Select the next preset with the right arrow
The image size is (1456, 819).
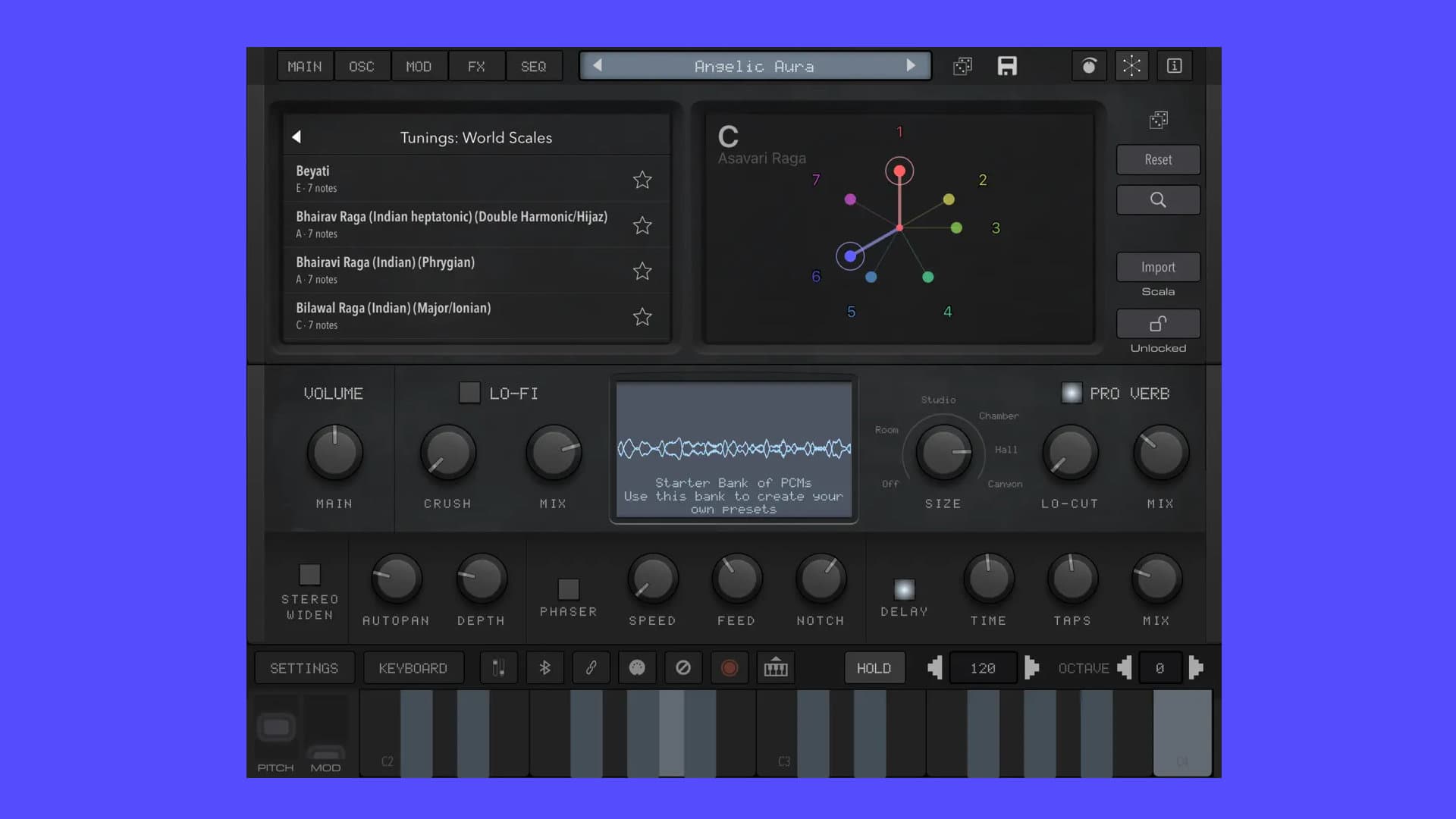911,66
